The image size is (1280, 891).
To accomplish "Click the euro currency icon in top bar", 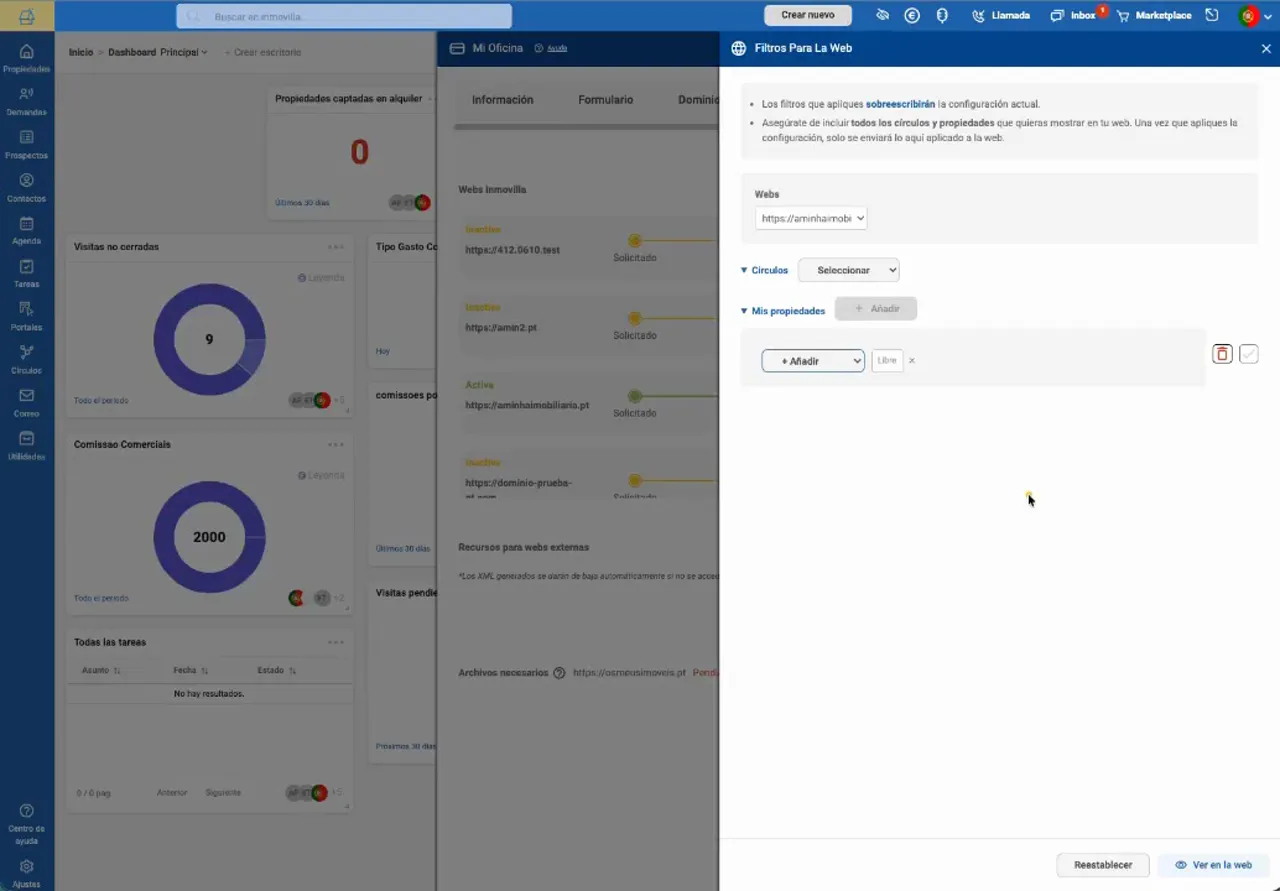I will (x=912, y=15).
